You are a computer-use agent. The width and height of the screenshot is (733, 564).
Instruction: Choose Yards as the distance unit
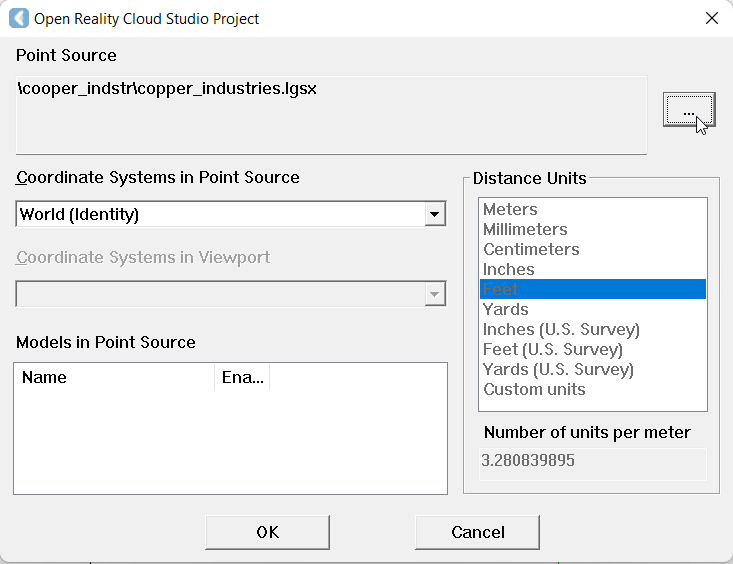(505, 309)
